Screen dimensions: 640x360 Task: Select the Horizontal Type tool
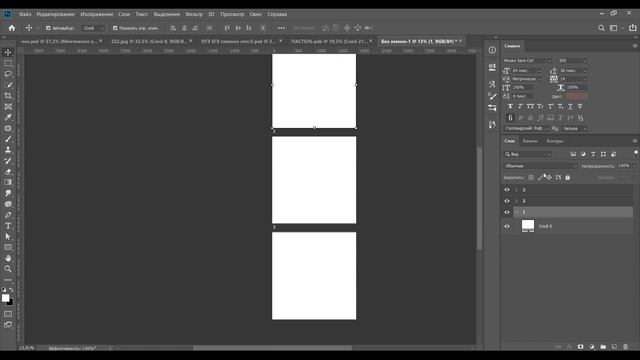click(x=8, y=226)
